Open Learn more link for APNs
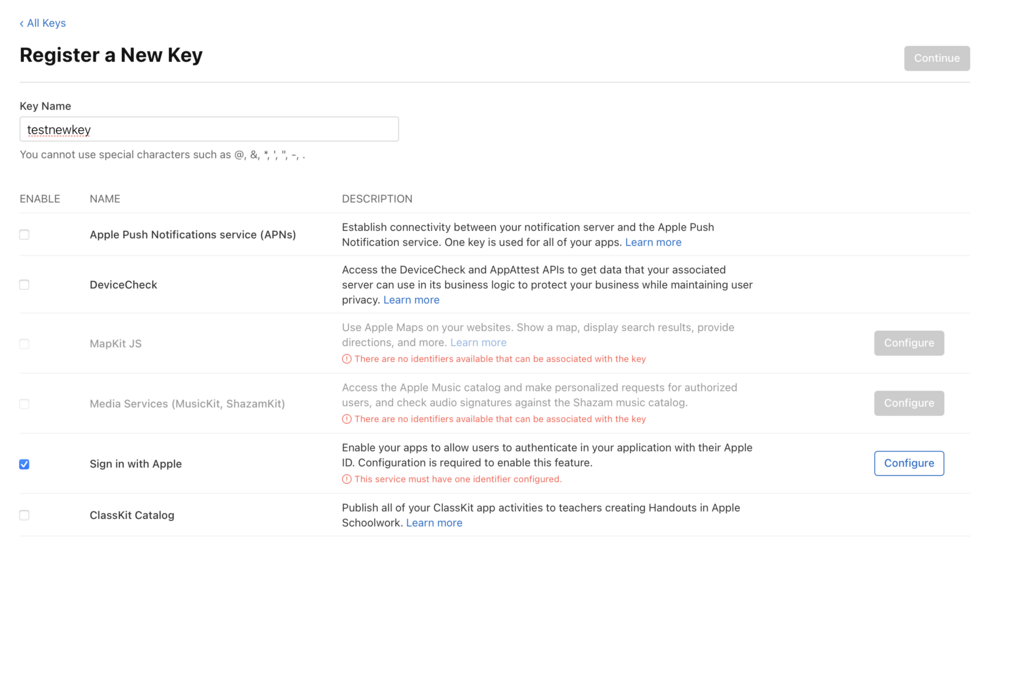The image size is (1024, 673). pyautogui.click(x=653, y=242)
